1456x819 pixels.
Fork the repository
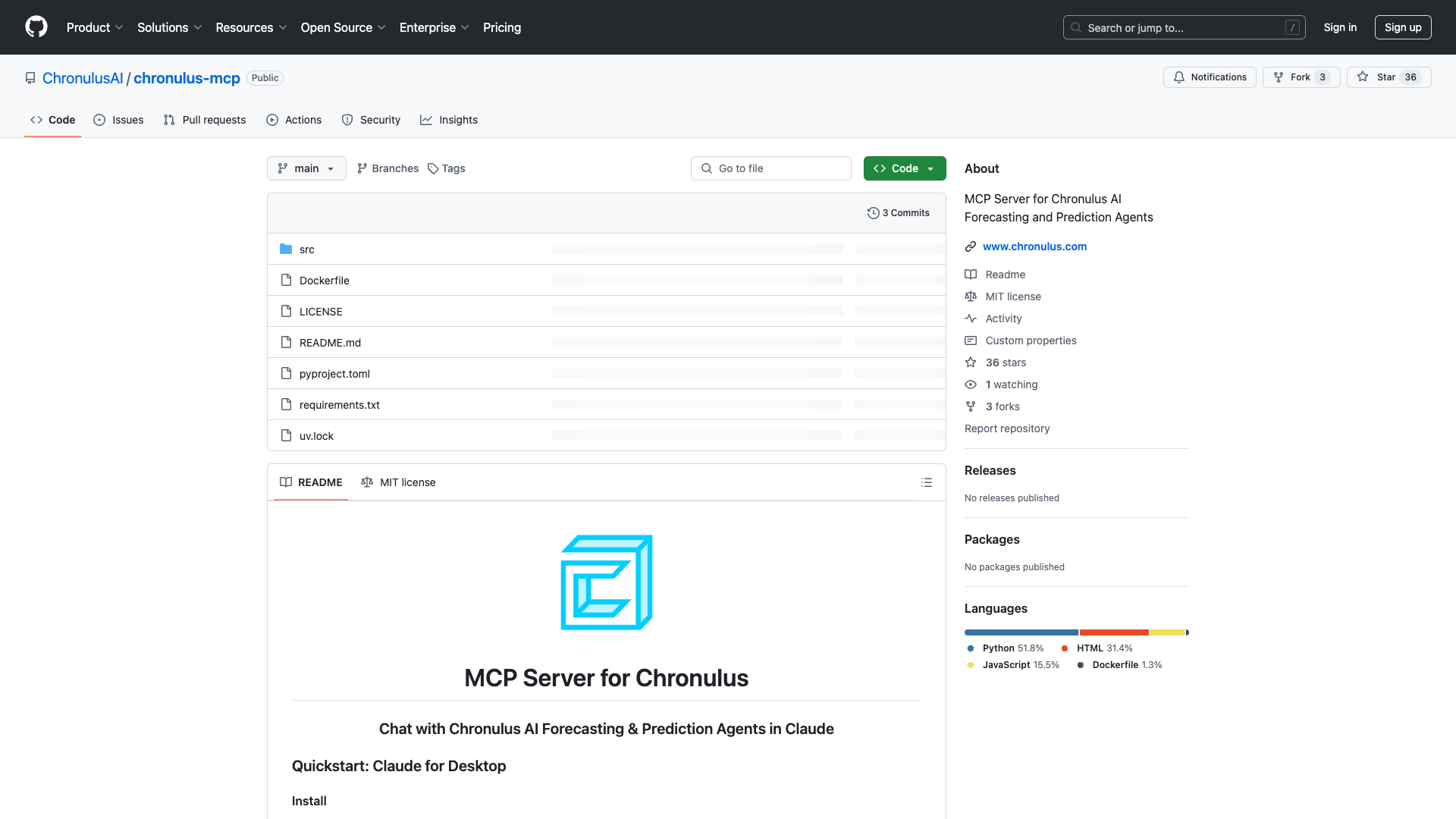[1300, 77]
